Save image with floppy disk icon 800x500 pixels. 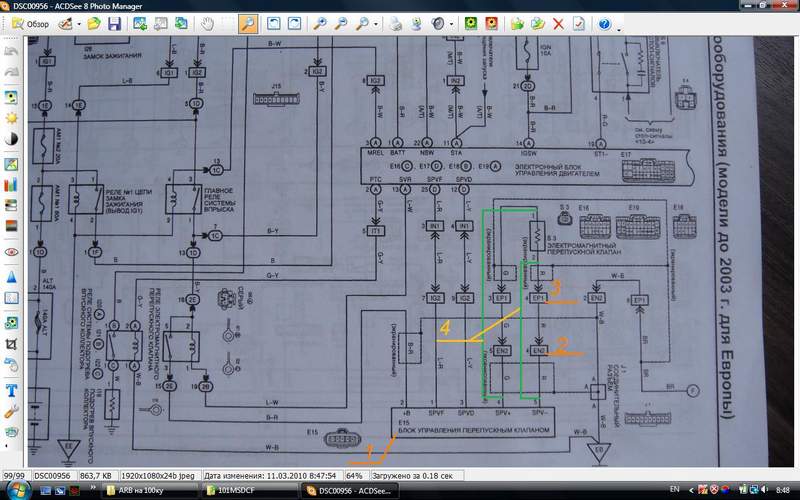point(114,24)
